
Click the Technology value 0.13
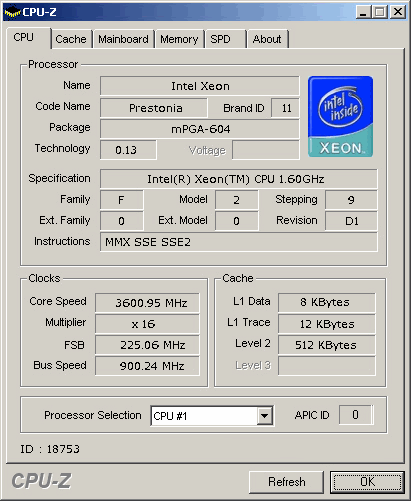coord(128,150)
